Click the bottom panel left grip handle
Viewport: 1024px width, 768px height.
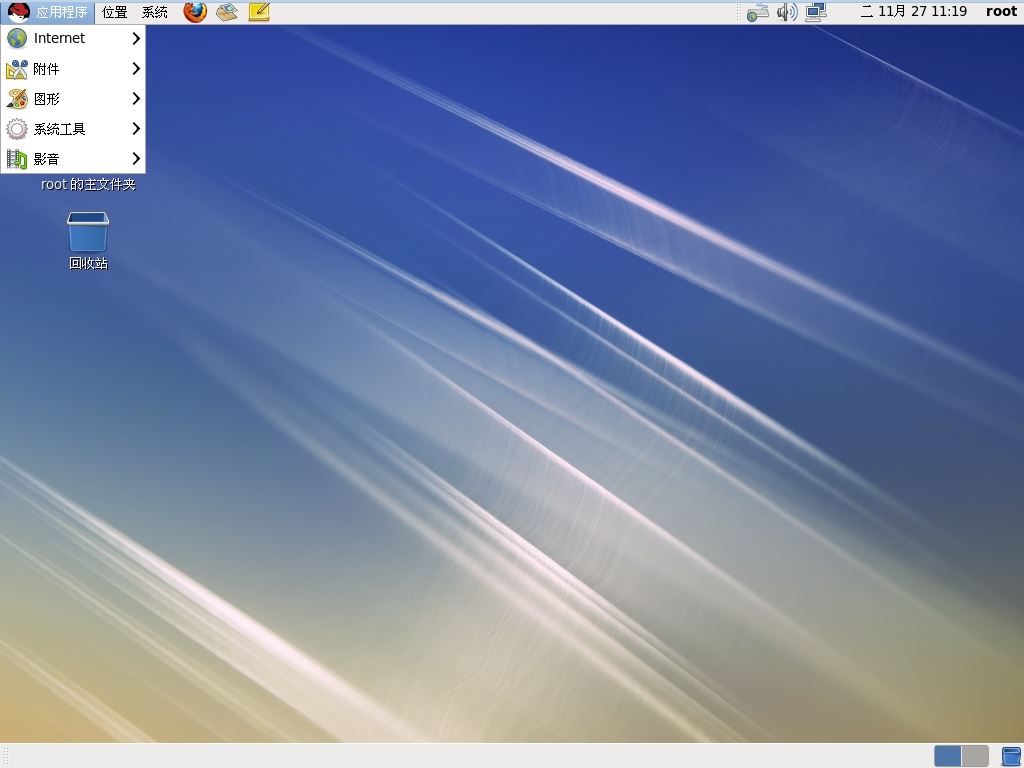coord(5,756)
